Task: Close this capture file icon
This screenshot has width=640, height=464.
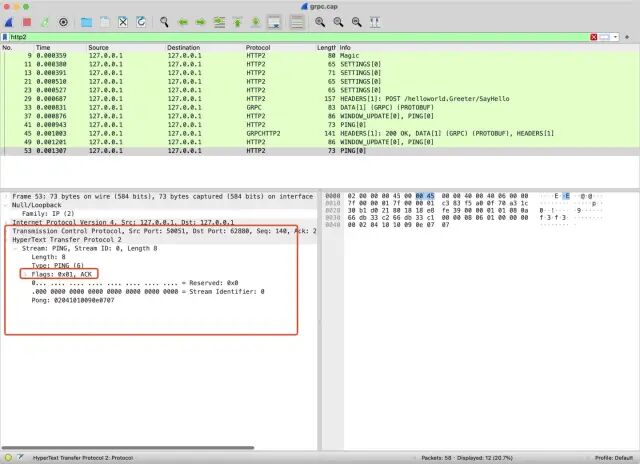Action: [123, 22]
